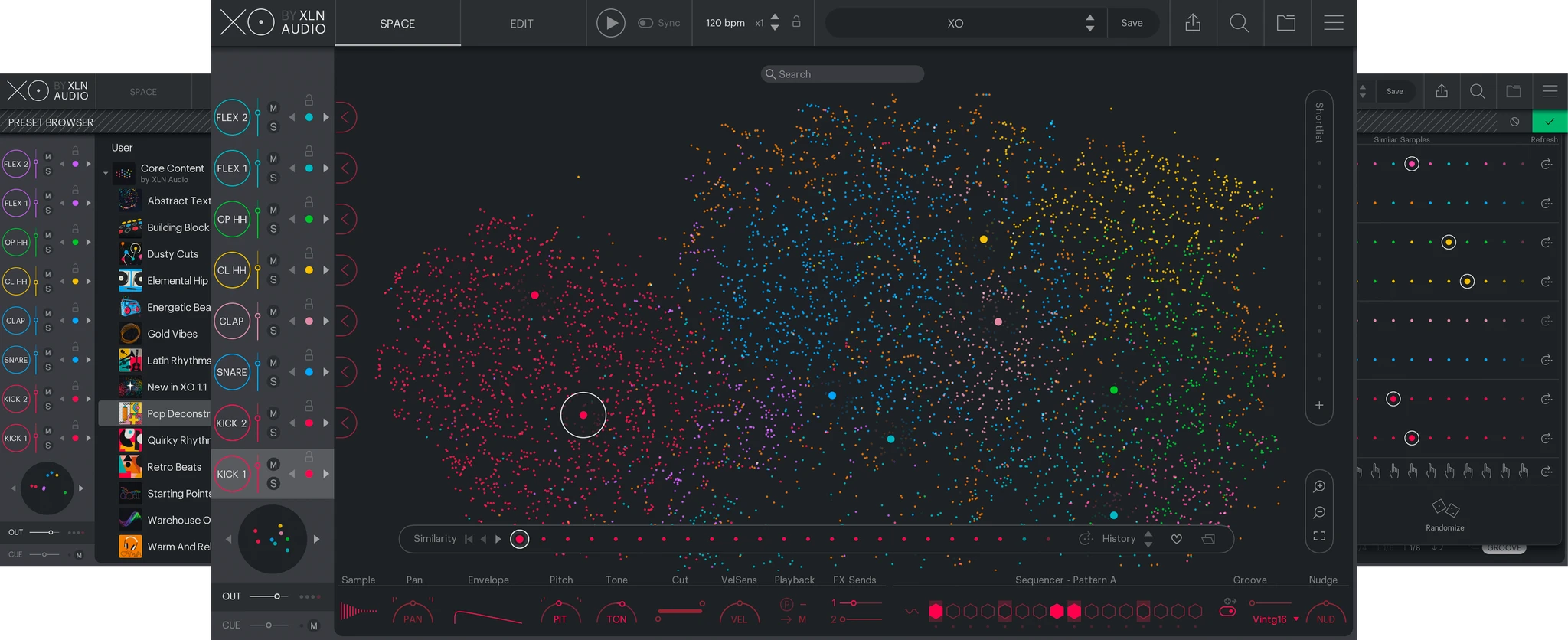Image resolution: width=1568 pixels, height=640 pixels.
Task: Click the Search field above sample space
Action: (842, 74)
